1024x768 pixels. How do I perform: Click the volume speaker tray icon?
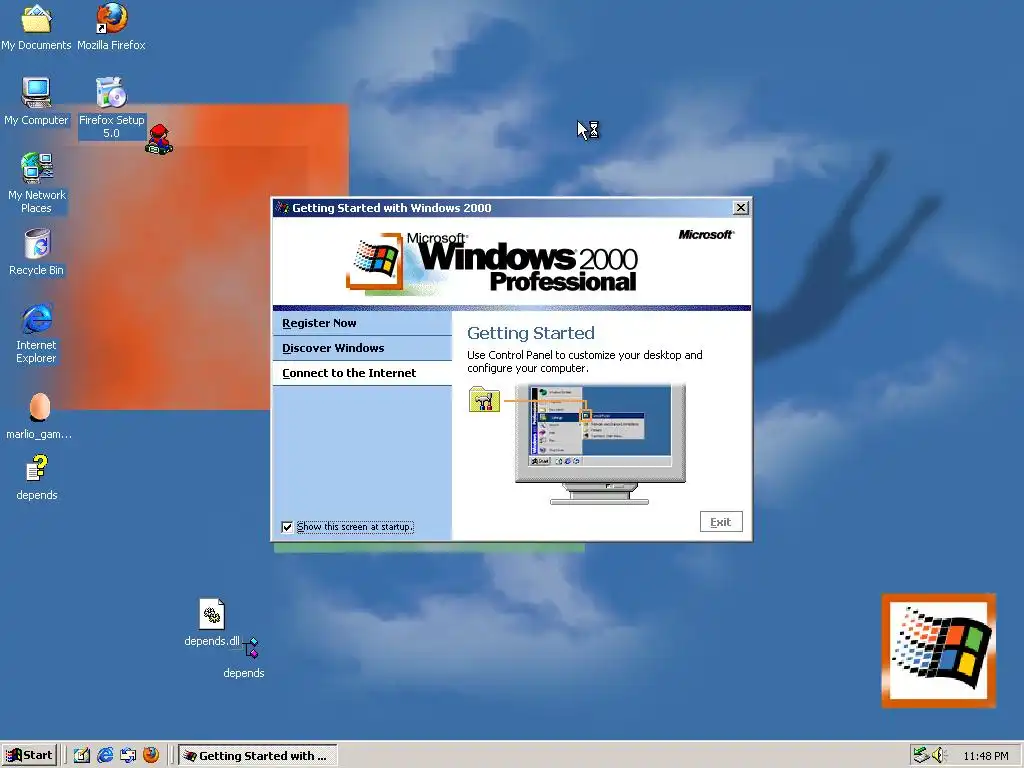(938, 755)
